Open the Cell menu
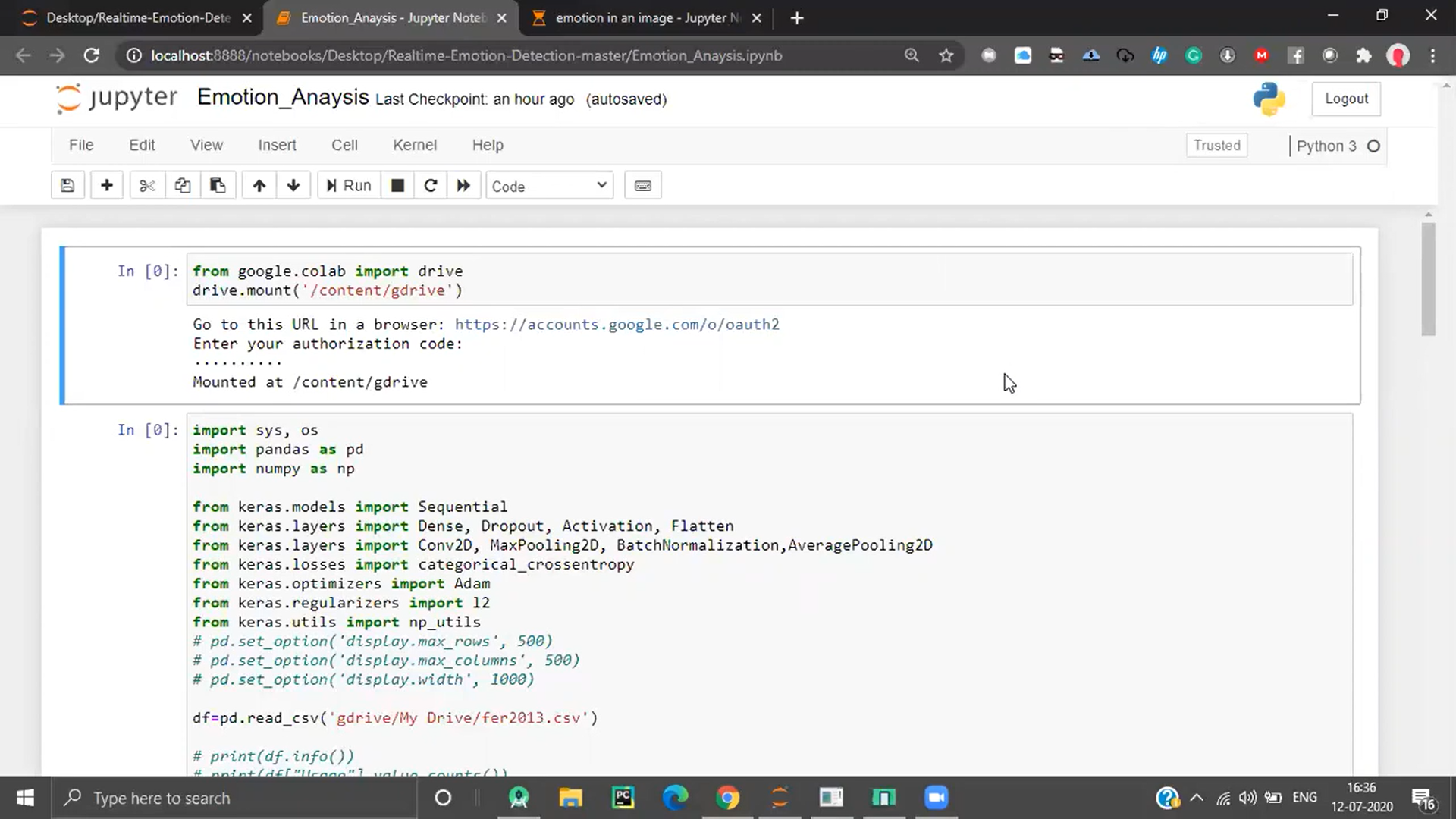Screen dimensions: 1456x819 click(x=344, y=145)
